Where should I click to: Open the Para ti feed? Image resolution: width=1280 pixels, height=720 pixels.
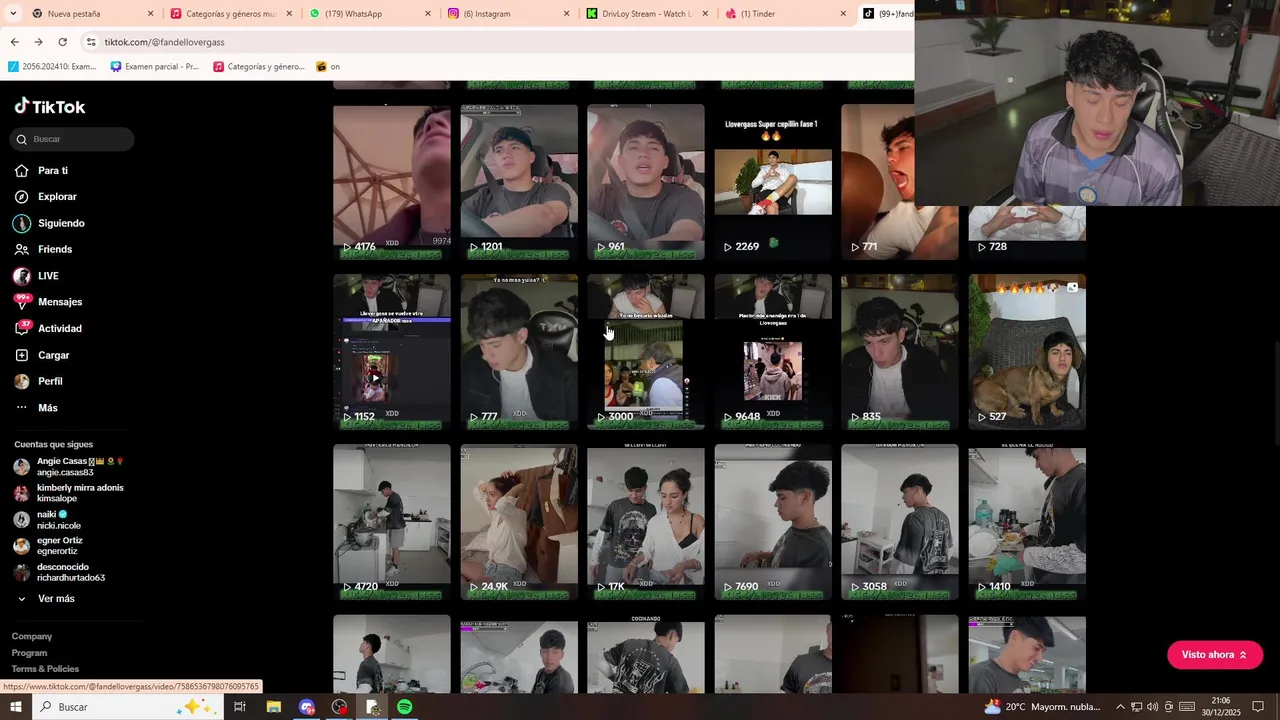pos(41,171)
